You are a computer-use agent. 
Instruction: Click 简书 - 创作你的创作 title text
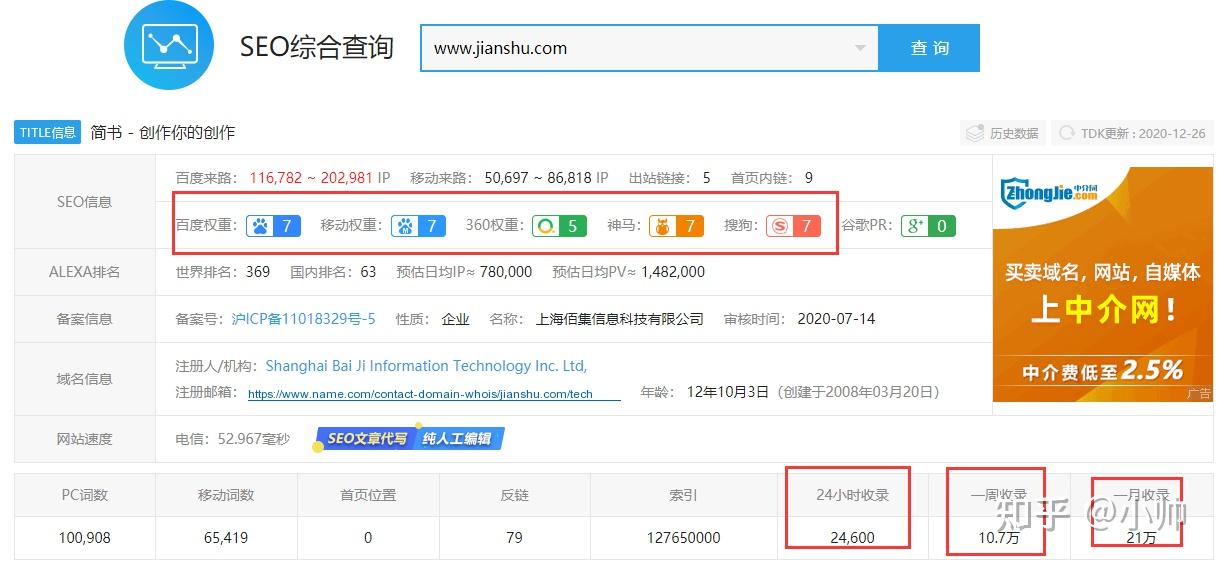163,132
